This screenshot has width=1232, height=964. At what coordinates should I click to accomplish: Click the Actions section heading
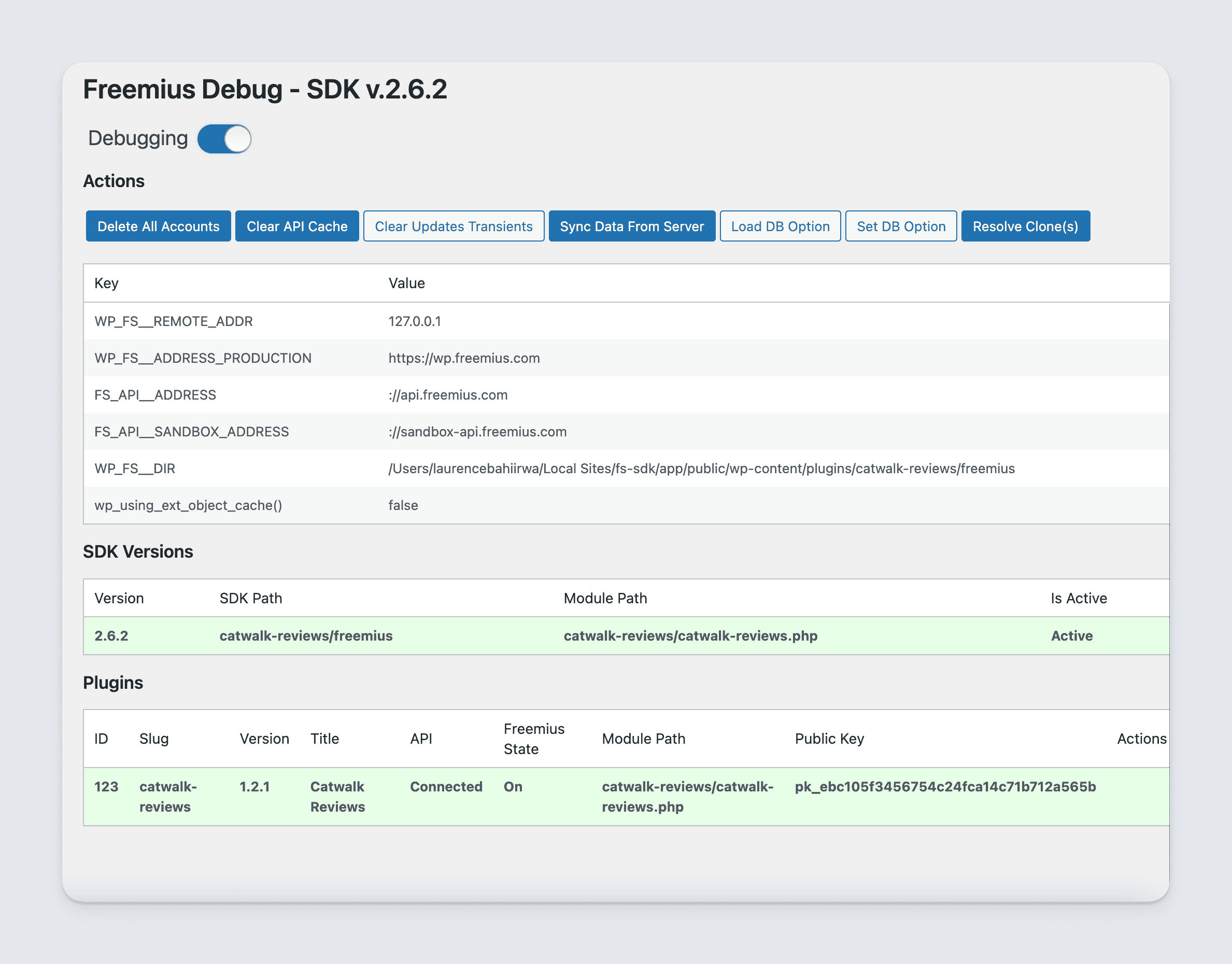114,180
